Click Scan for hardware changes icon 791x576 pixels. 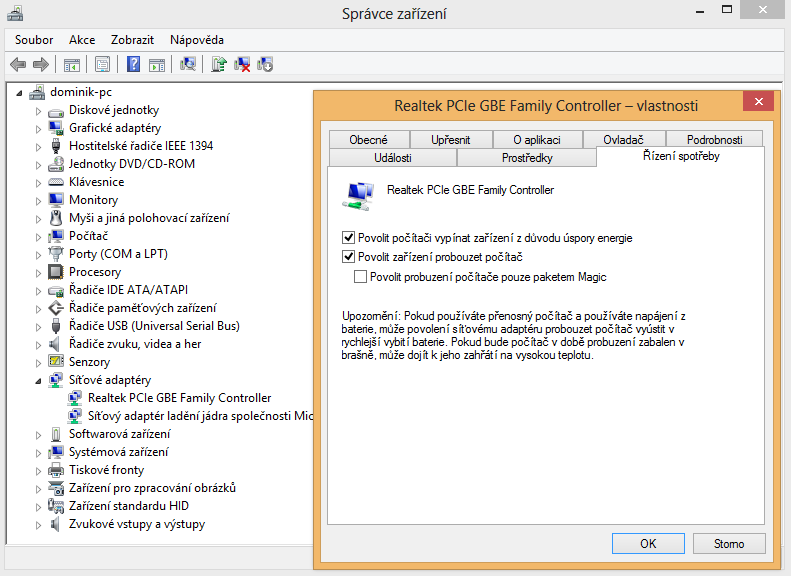(188, 65)
